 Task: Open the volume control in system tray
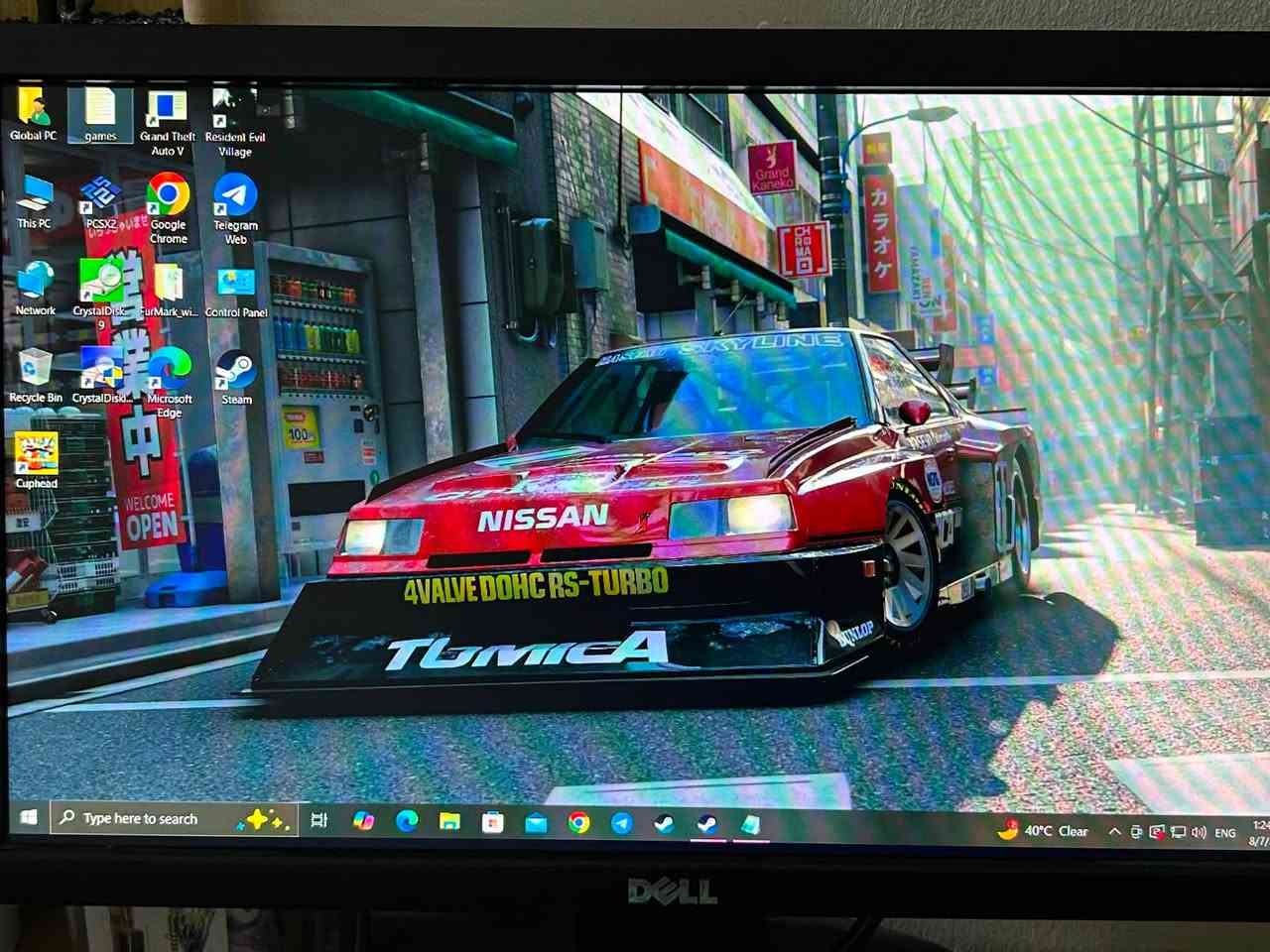pyautogui.click(x=1199, y=832)
